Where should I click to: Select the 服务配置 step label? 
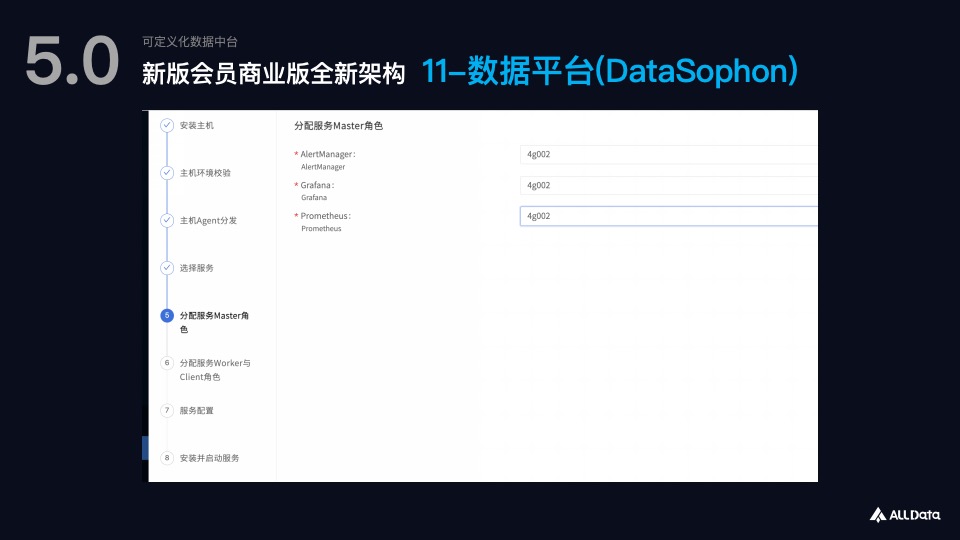[x=197, y=410]
